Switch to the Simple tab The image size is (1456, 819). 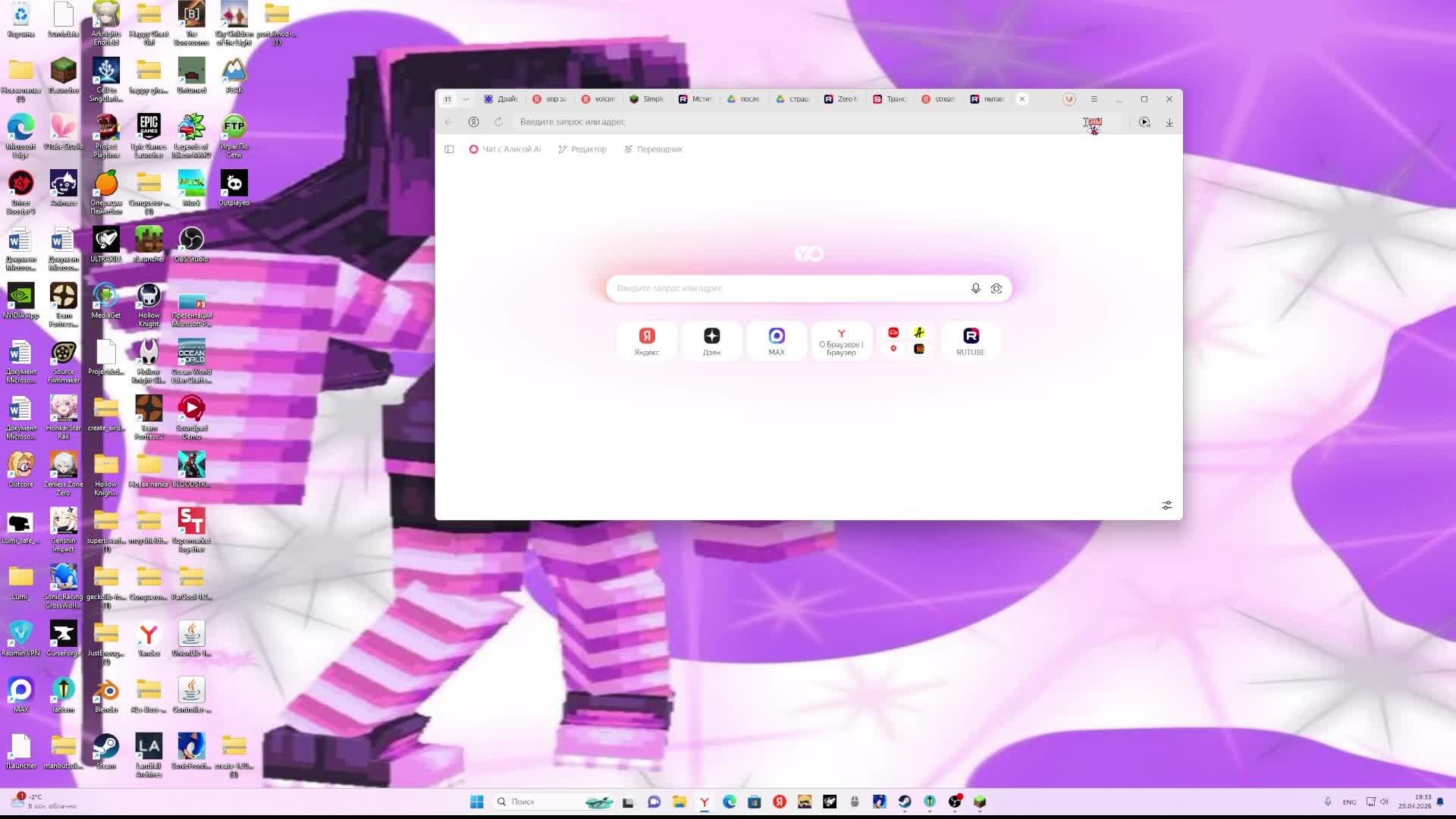647,99
